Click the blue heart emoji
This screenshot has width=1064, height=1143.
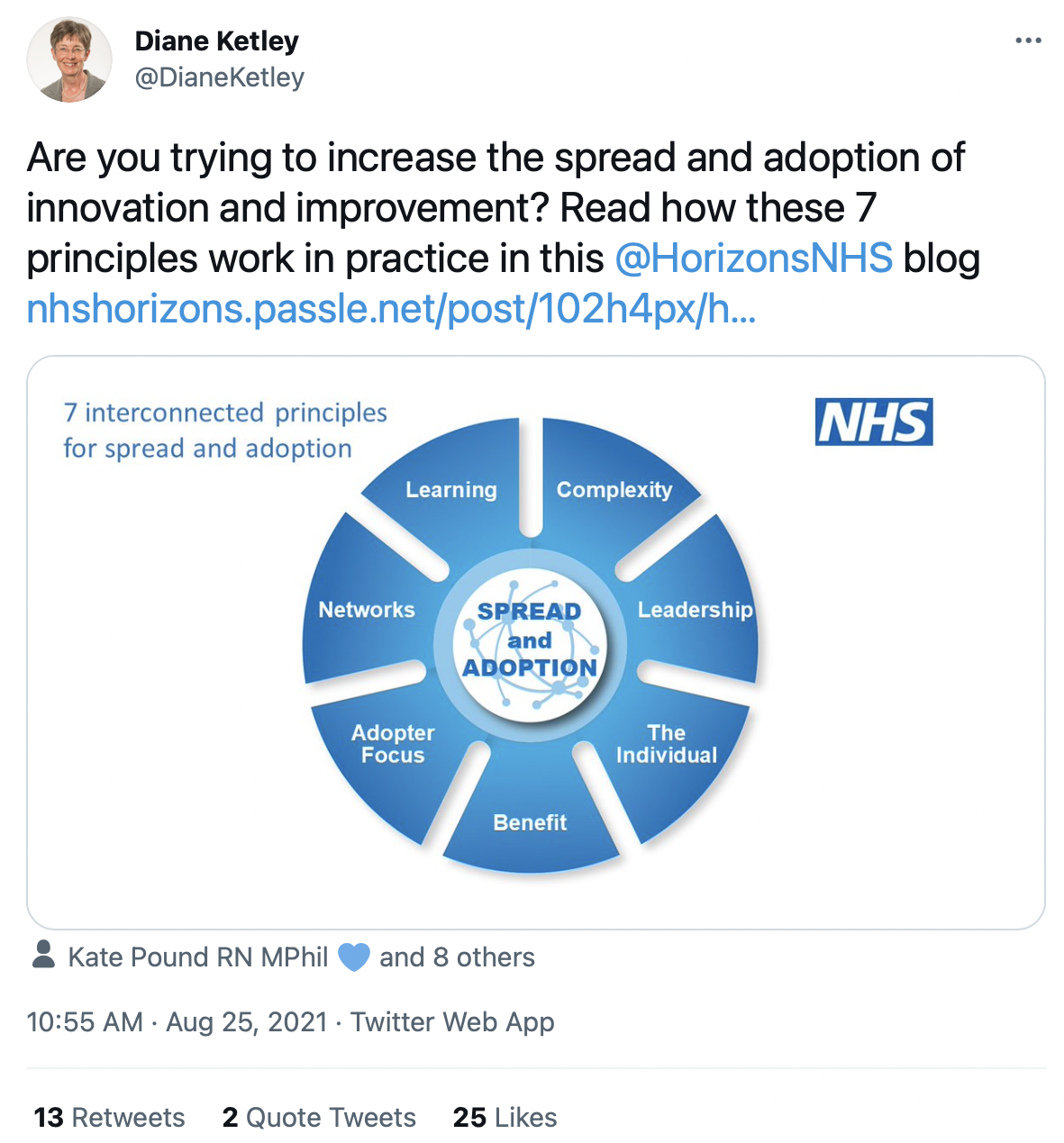coord(354,957)
